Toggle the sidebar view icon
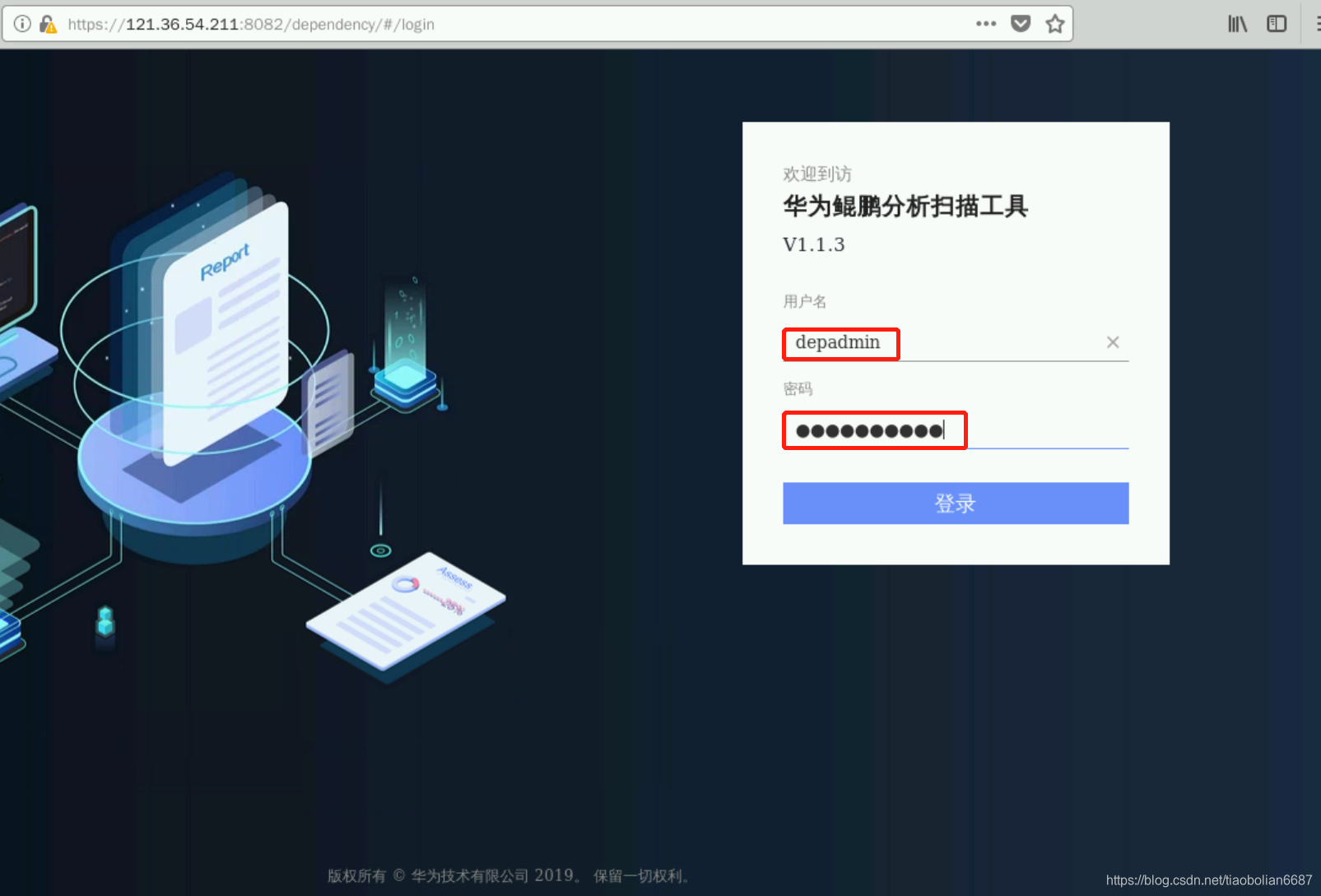1321x896 pixels. [1277, 24]
